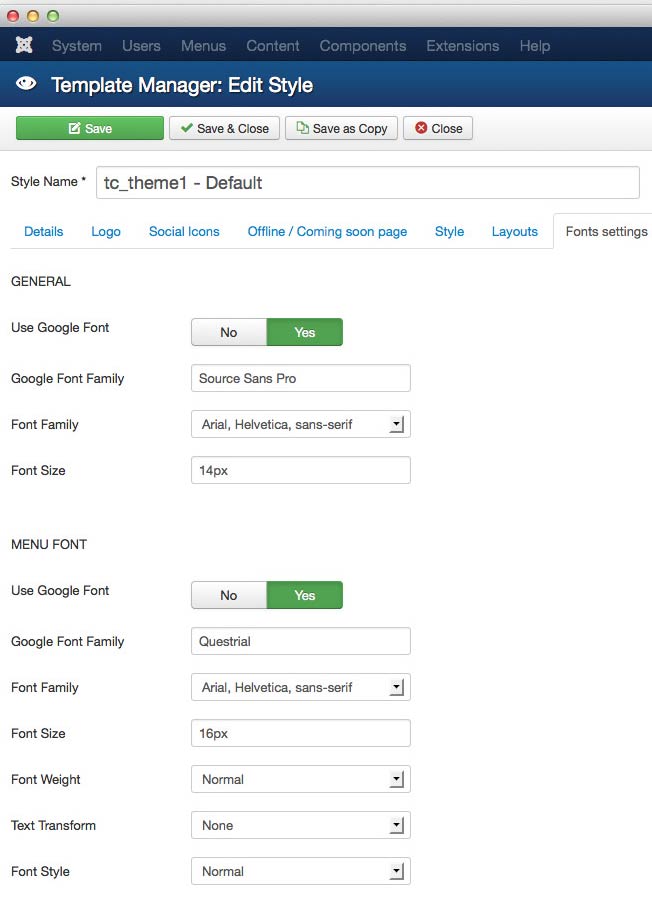The height and width of the screenshot is (901, 652).
Task: Open the Extensions menu
Action: (x=462, y=46)
